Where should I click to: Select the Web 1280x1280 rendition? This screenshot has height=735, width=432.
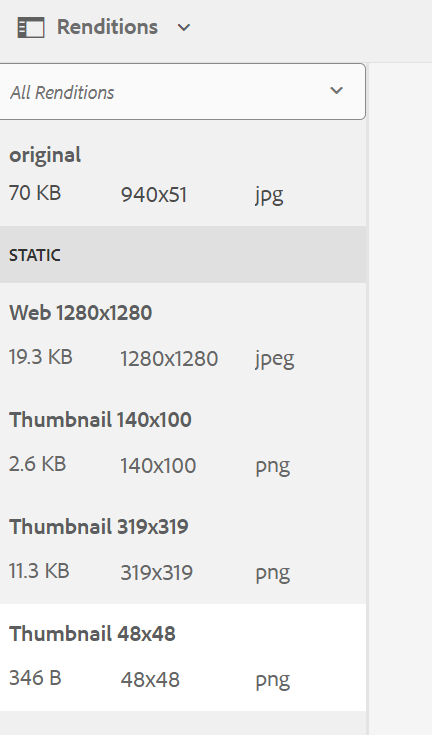coord(183,336)
